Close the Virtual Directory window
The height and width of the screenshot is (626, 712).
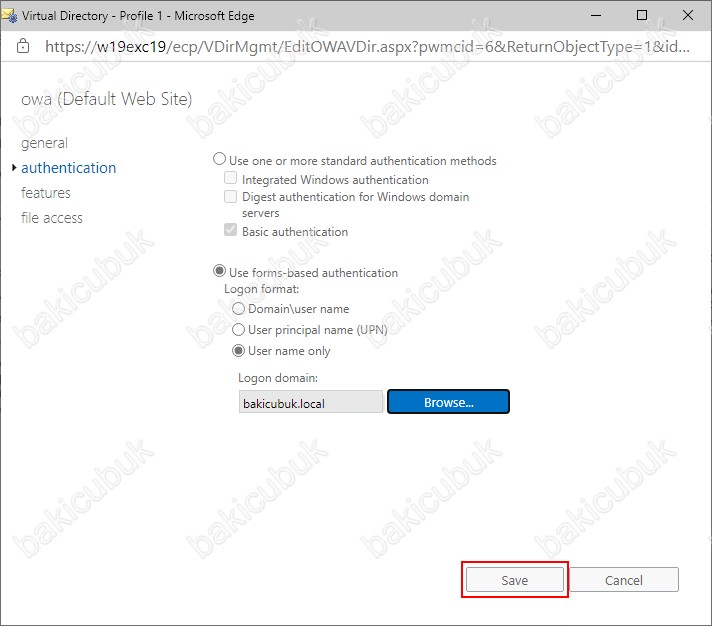click(x=688, y=15)
